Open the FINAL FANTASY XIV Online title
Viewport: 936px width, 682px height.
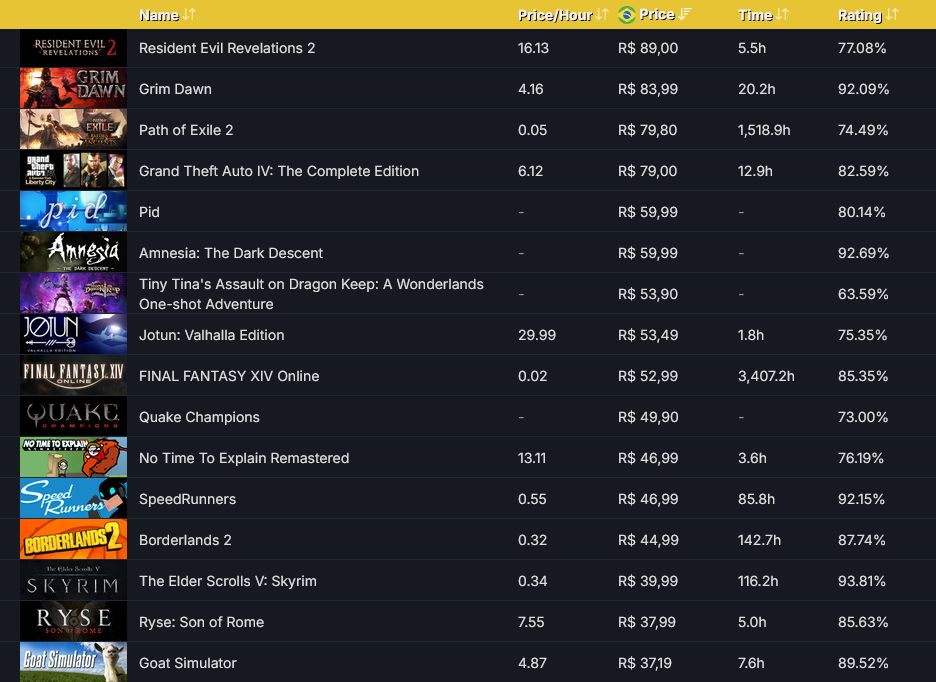pyautogui.click(x=229, y=376)
